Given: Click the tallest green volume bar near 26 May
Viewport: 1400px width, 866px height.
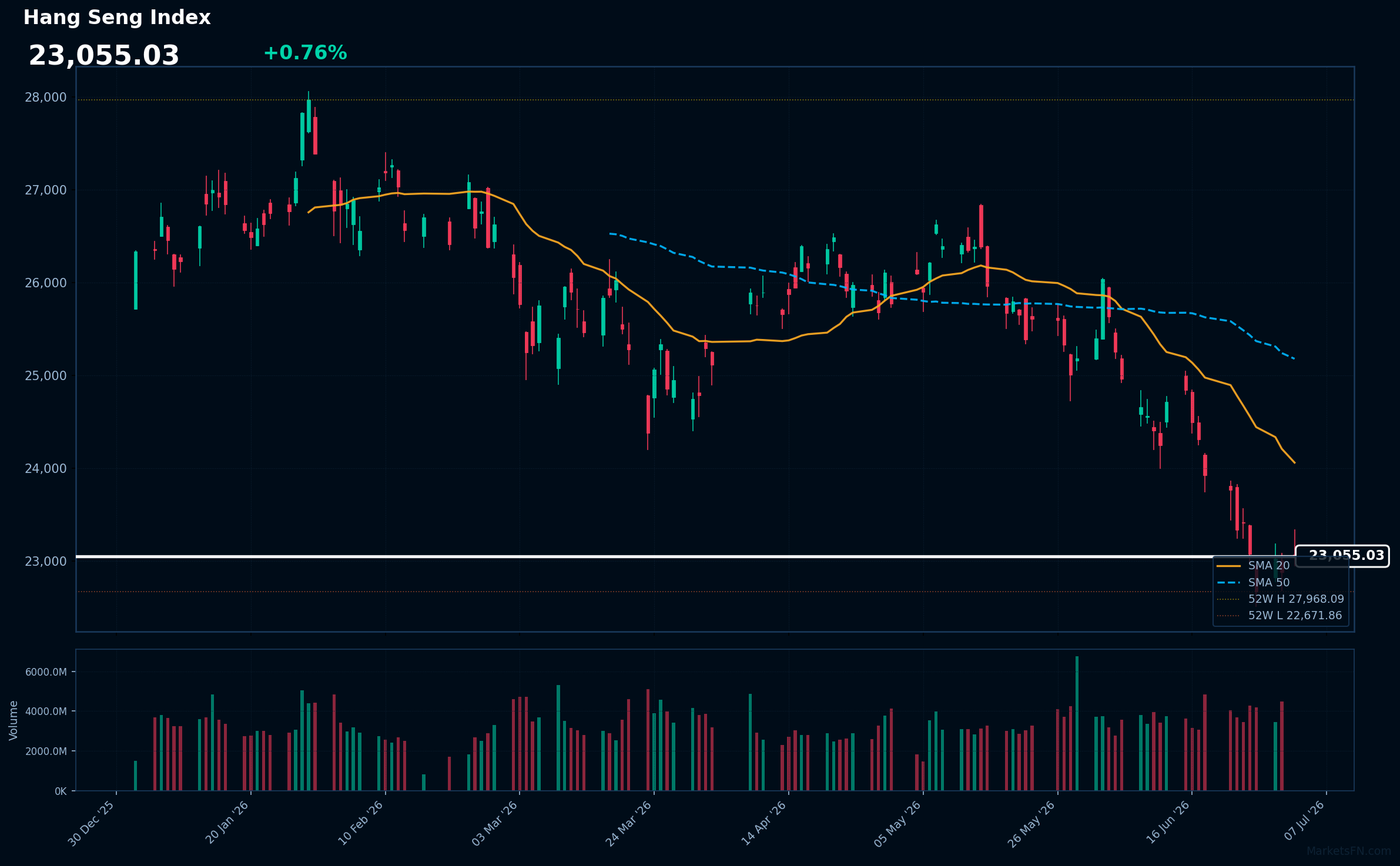Looking at the screenshot, I should point(1077,724).
